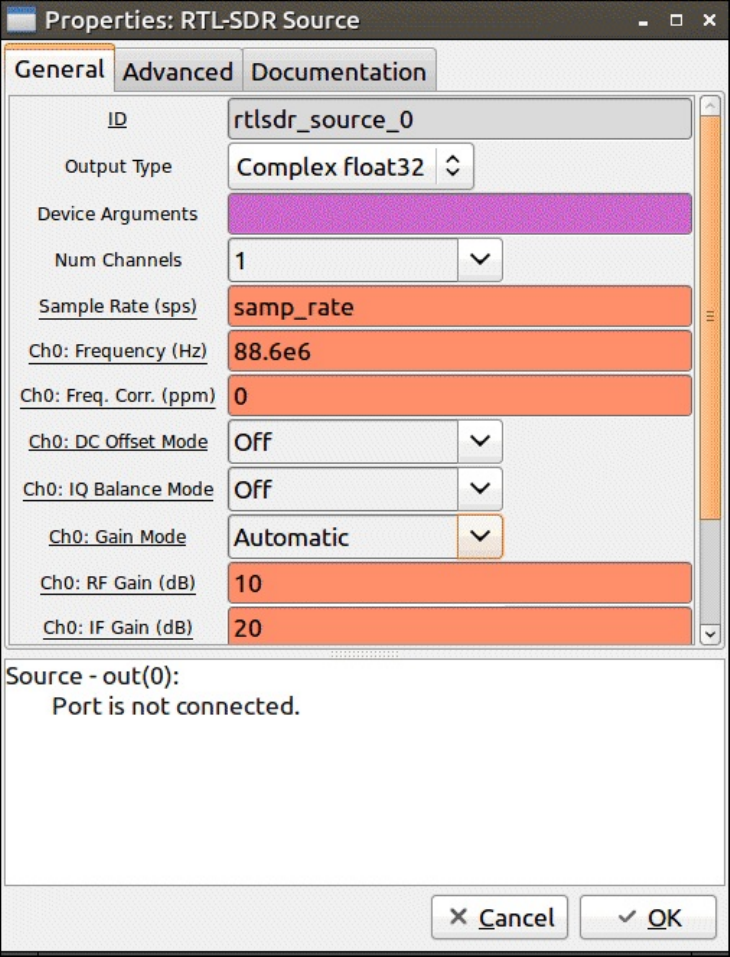Image resolution: width=730 pixels, height=957 pixels.
Task: Click the Ch0: Gain Mode label
Action: coord(118,536)
